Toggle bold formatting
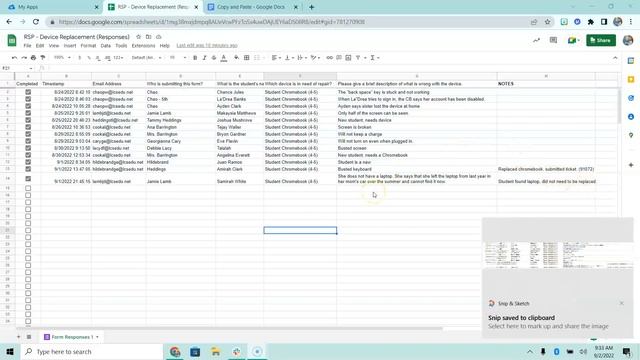The image size is (640, 360). pos(195,58)
